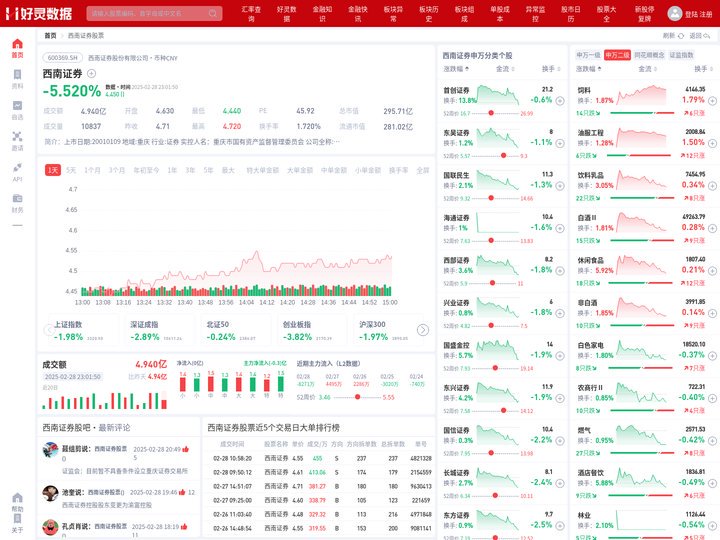Add 西南证券 to watchlist via plus icon

pyautogui.click(x=91, y=73)
